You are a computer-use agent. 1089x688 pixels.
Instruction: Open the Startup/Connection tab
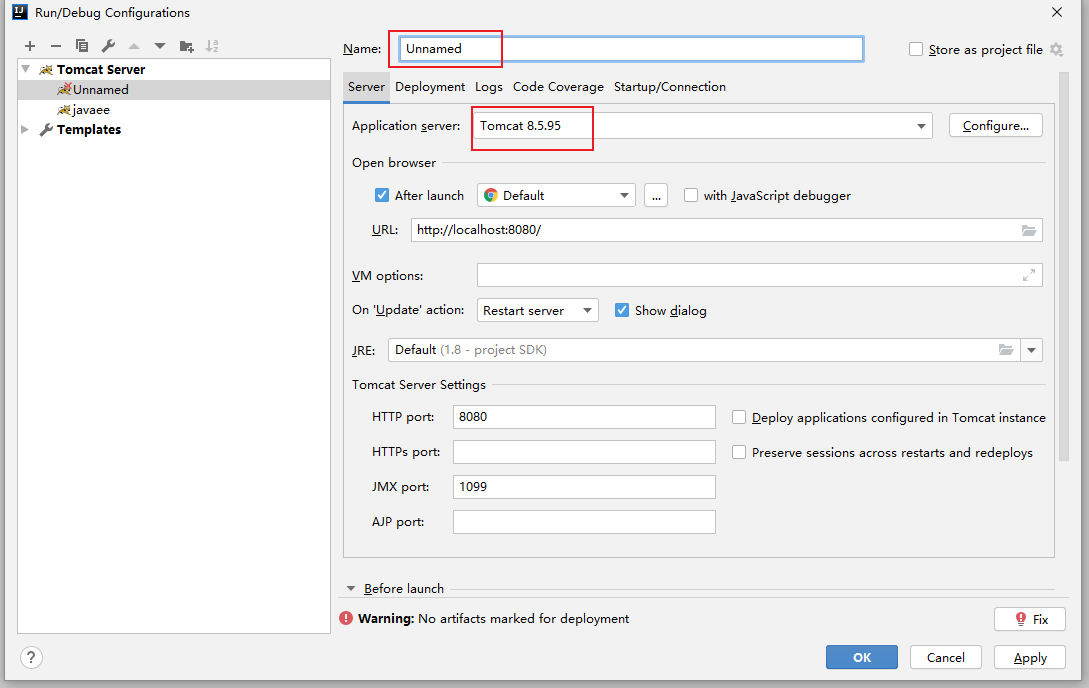[670, 87]
